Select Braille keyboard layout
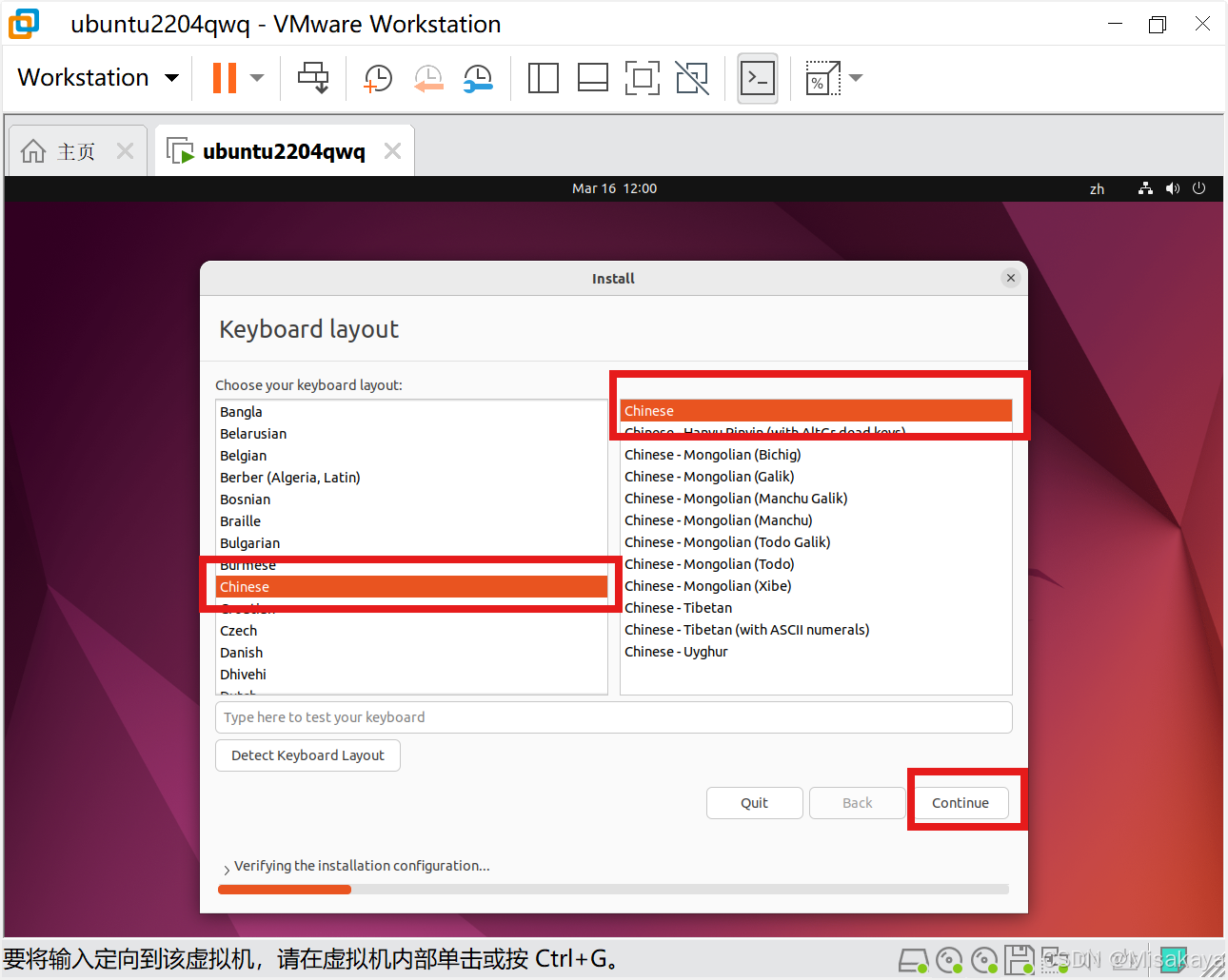 pyautogui.click(x=411, y=521)
